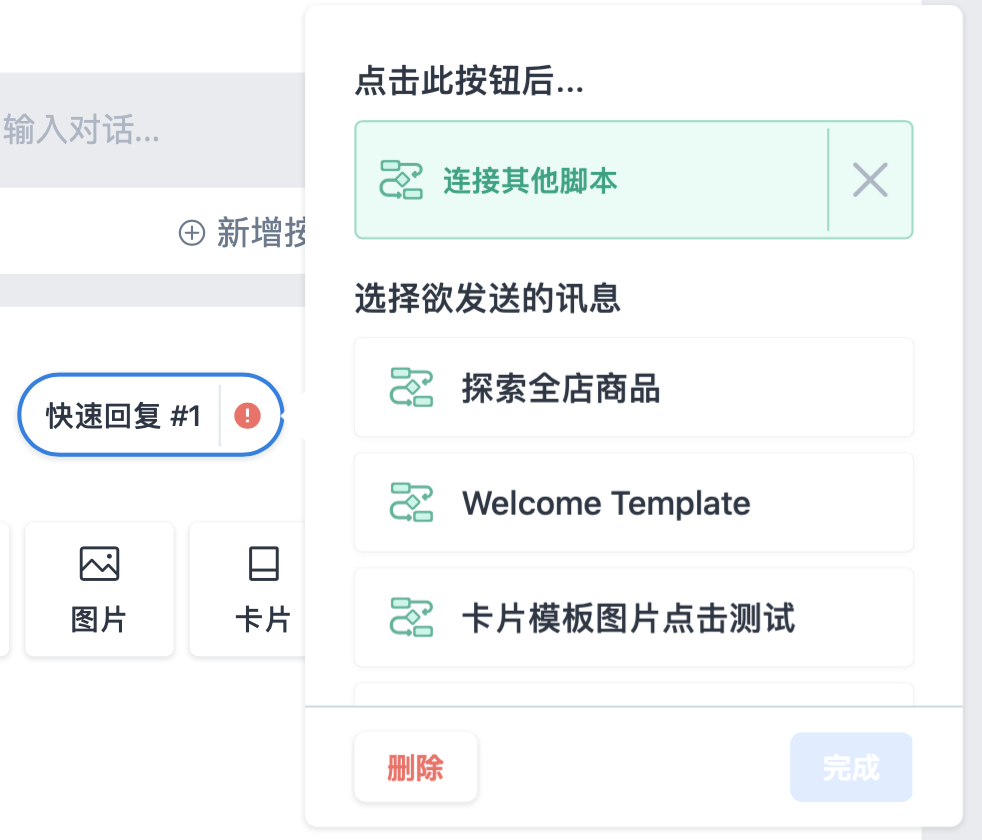The width and height of the screenshot is (982, 840).
Task: Select the 快速回复 #1 quick reply chip
Action: tap(150, 415)
